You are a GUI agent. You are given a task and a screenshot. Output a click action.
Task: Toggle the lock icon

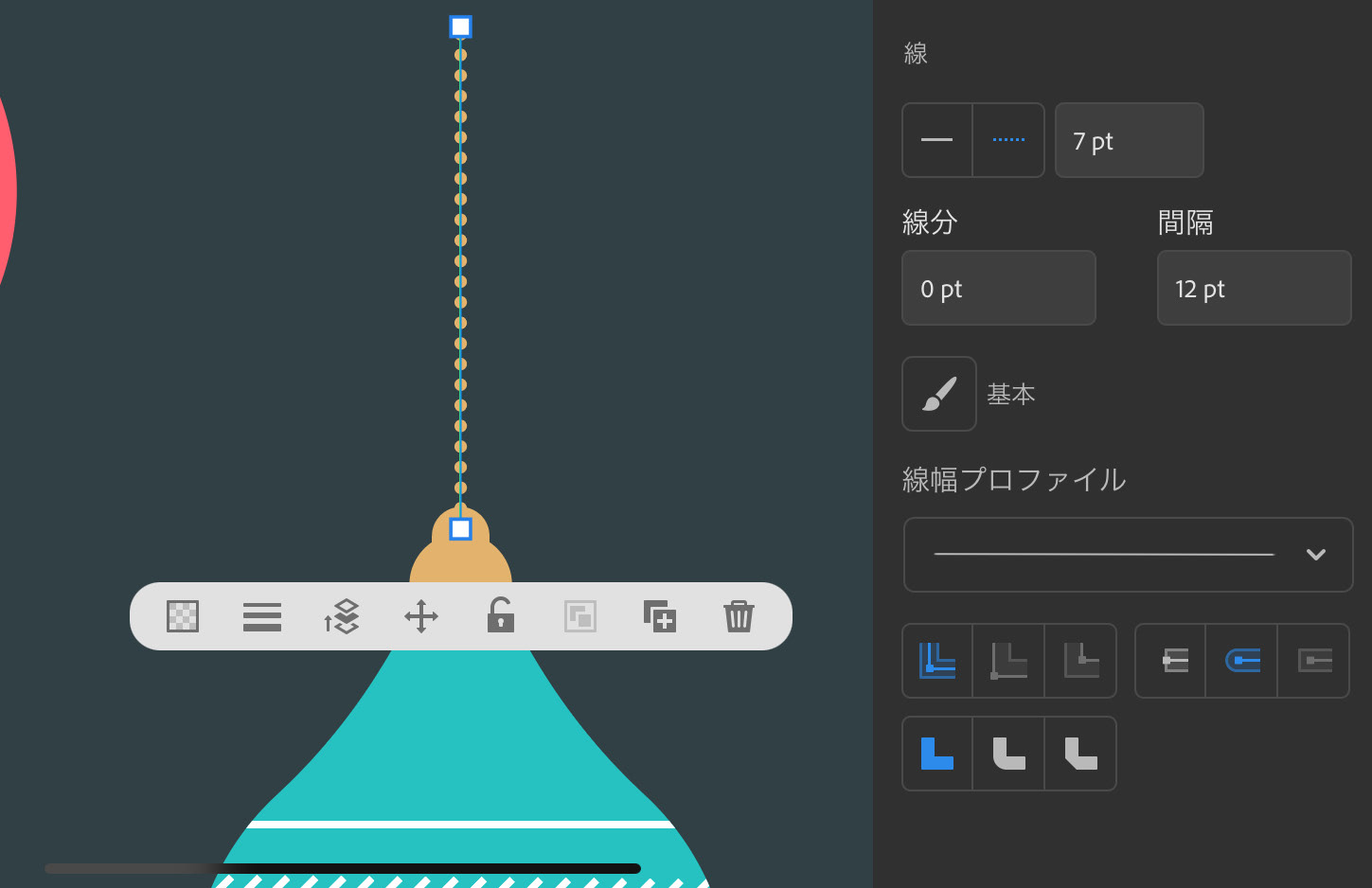click(501, 614)
